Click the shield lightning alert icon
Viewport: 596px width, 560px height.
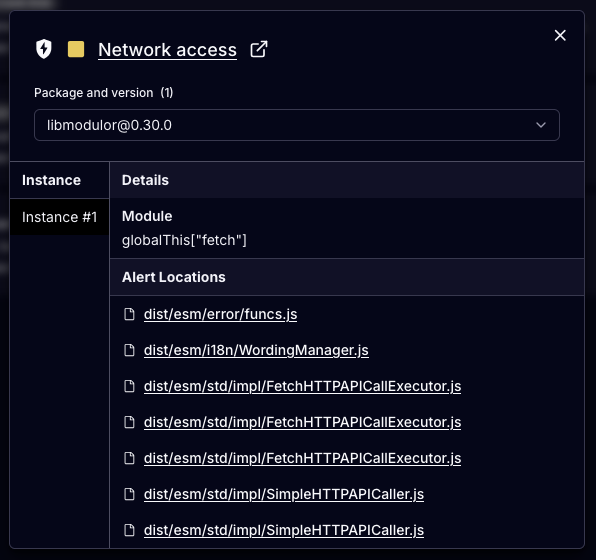pos(43,49)
